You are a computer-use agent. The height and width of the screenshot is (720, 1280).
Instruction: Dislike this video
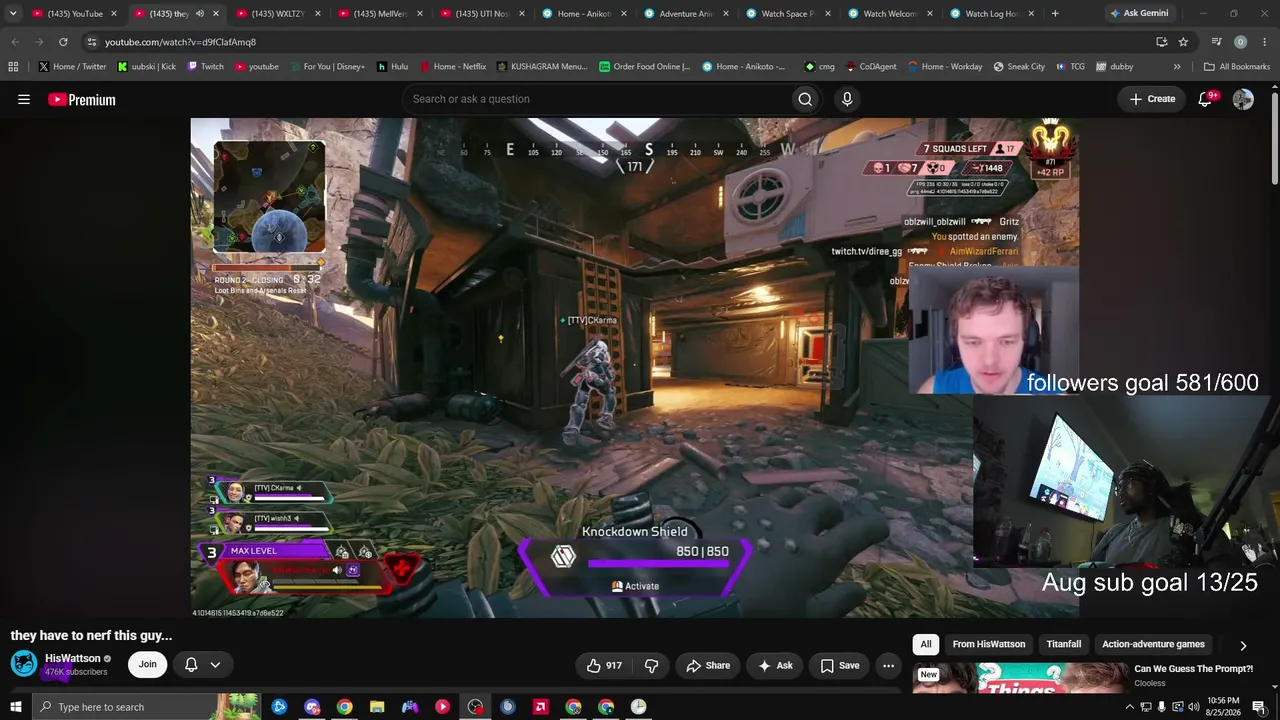tap(651, 666)
